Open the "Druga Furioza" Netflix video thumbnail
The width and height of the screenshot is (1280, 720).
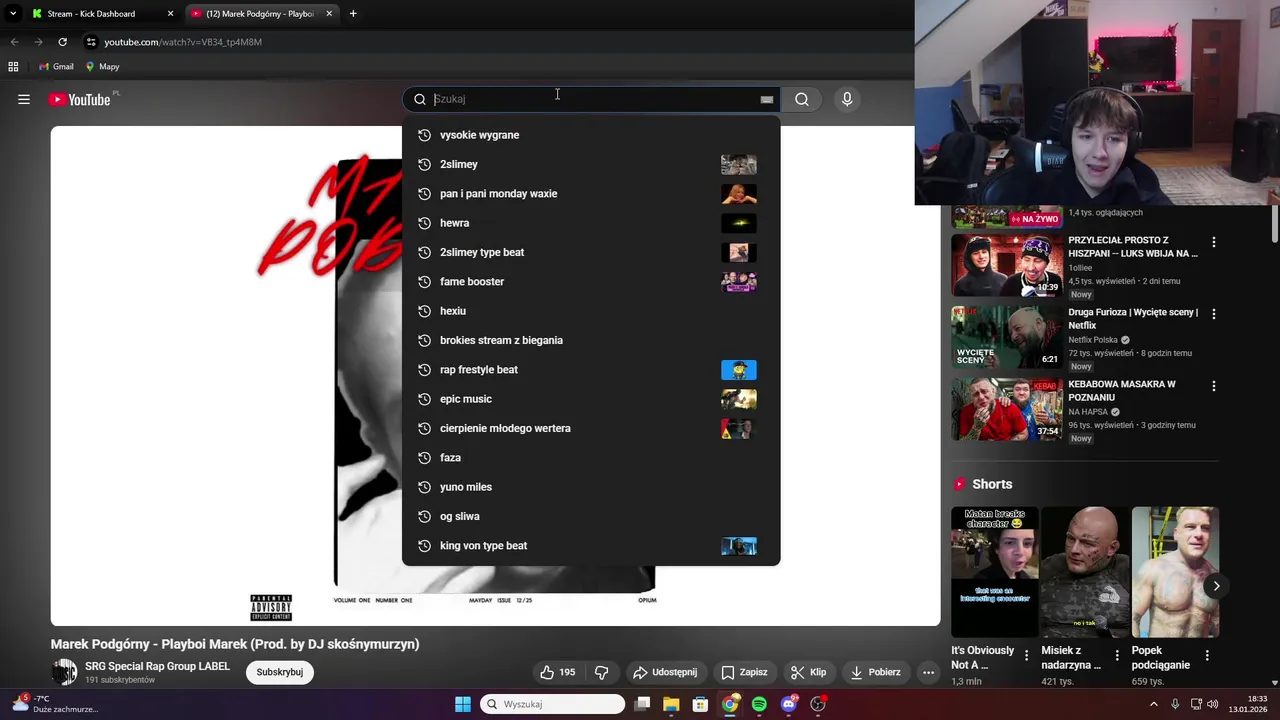(1006, 337)
